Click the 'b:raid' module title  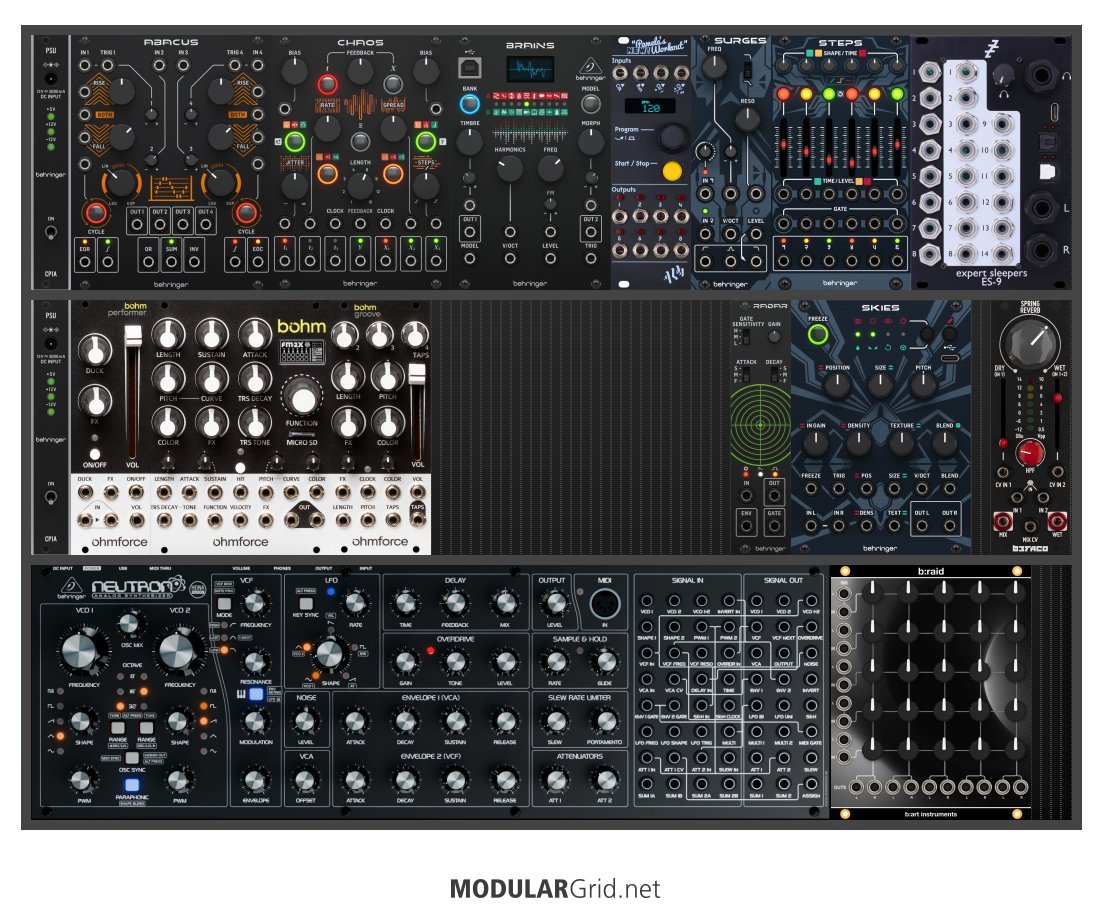930,571
